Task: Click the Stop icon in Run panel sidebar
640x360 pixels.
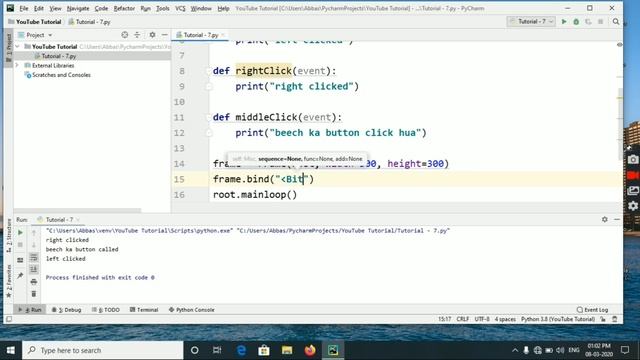Action: tap(20, 245)
